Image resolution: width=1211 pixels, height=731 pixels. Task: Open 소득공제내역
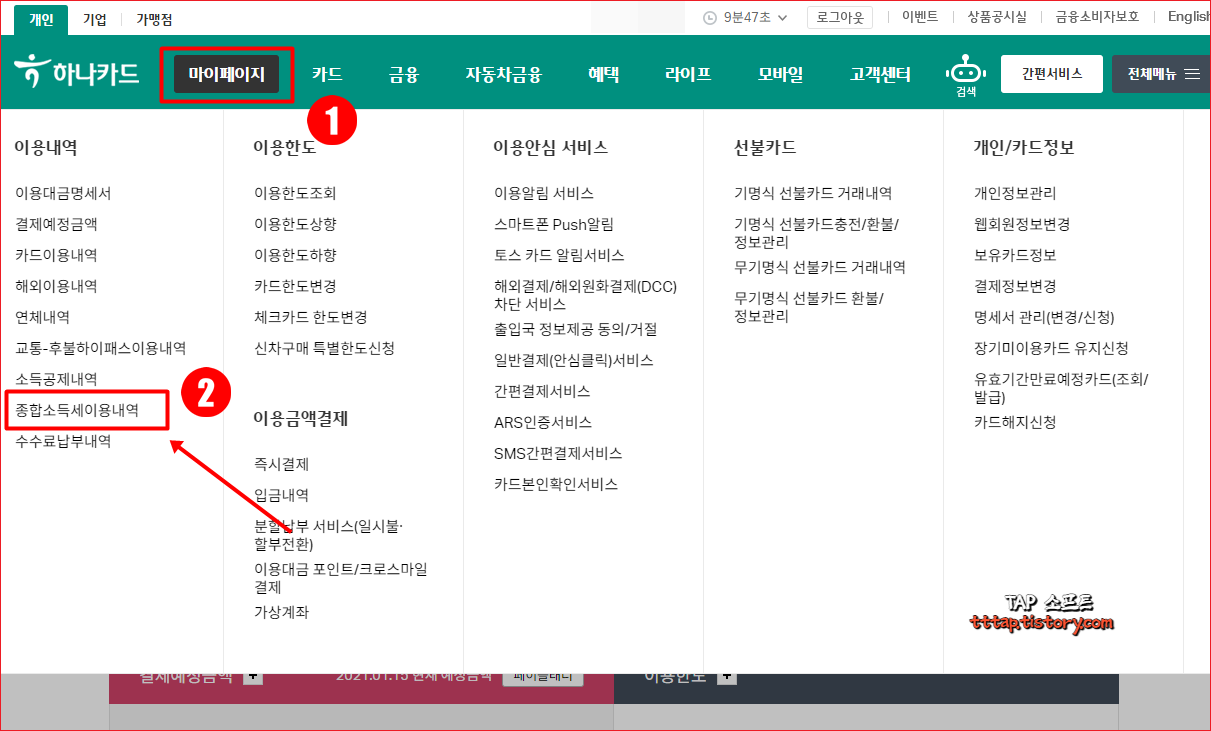[56, 379]
